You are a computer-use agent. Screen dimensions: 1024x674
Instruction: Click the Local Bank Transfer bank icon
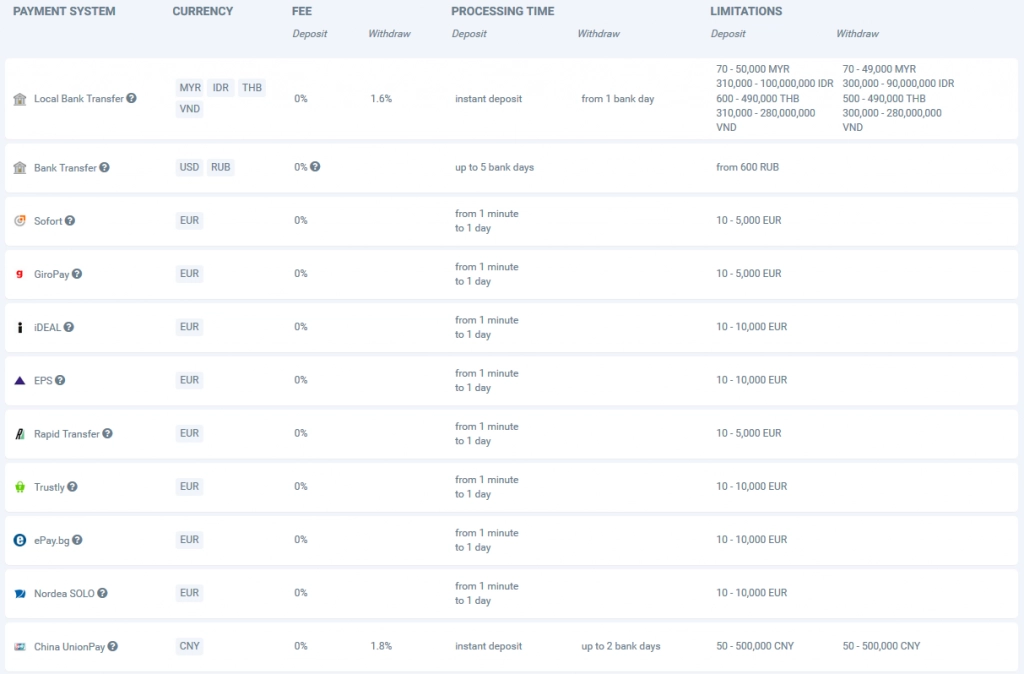pos(20,99)
